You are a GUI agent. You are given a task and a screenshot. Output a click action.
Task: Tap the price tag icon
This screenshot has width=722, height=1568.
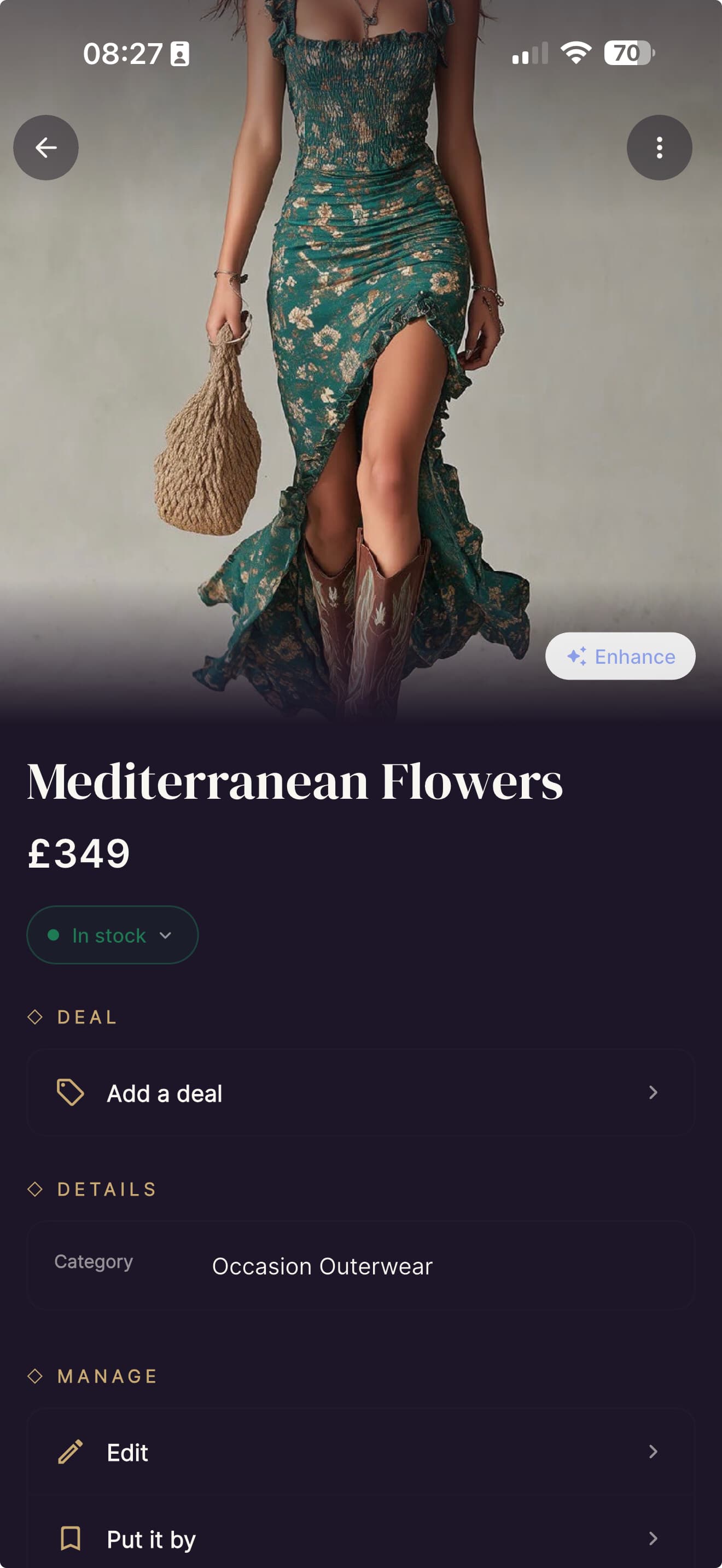click(70, 1092)
